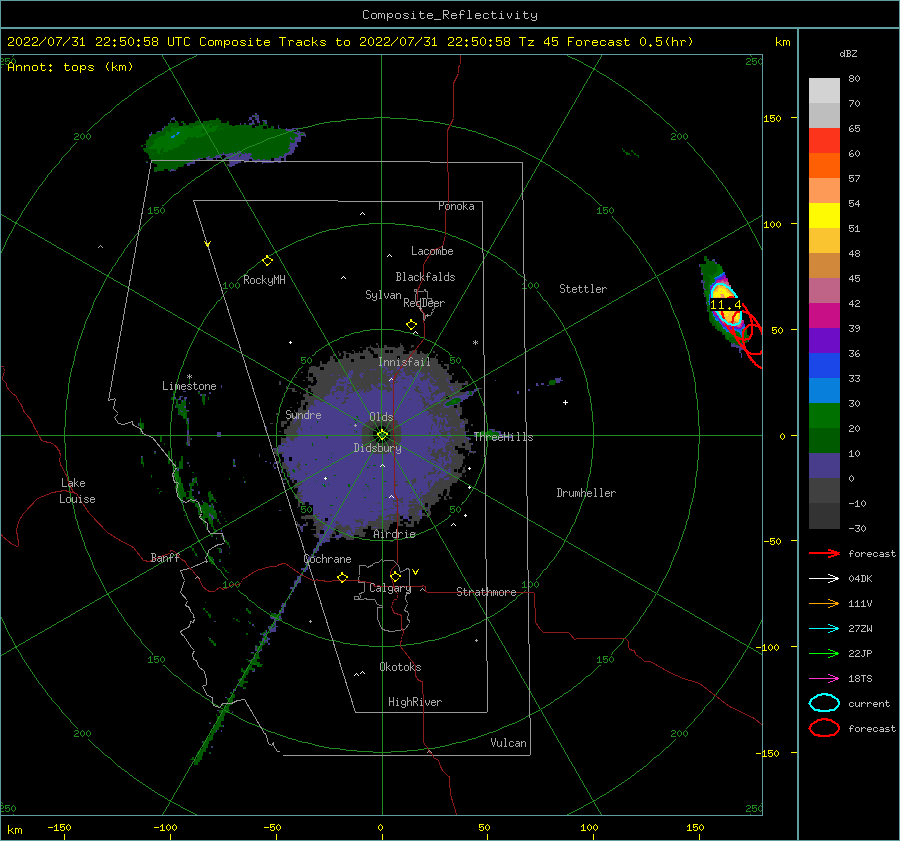The width and height of the screenshot is (900, 841).
Task: Click the Strathmore city label
Action: 486,592
